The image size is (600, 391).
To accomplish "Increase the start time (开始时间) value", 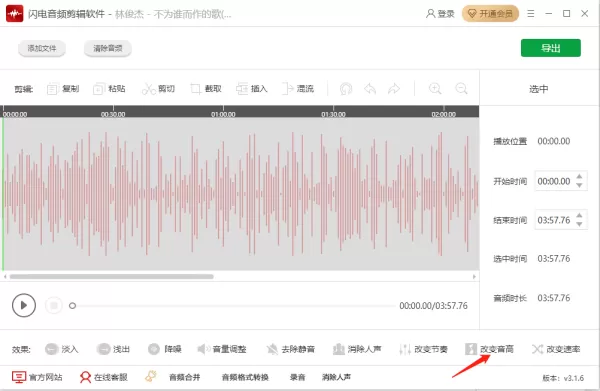I will coord(579,176).
